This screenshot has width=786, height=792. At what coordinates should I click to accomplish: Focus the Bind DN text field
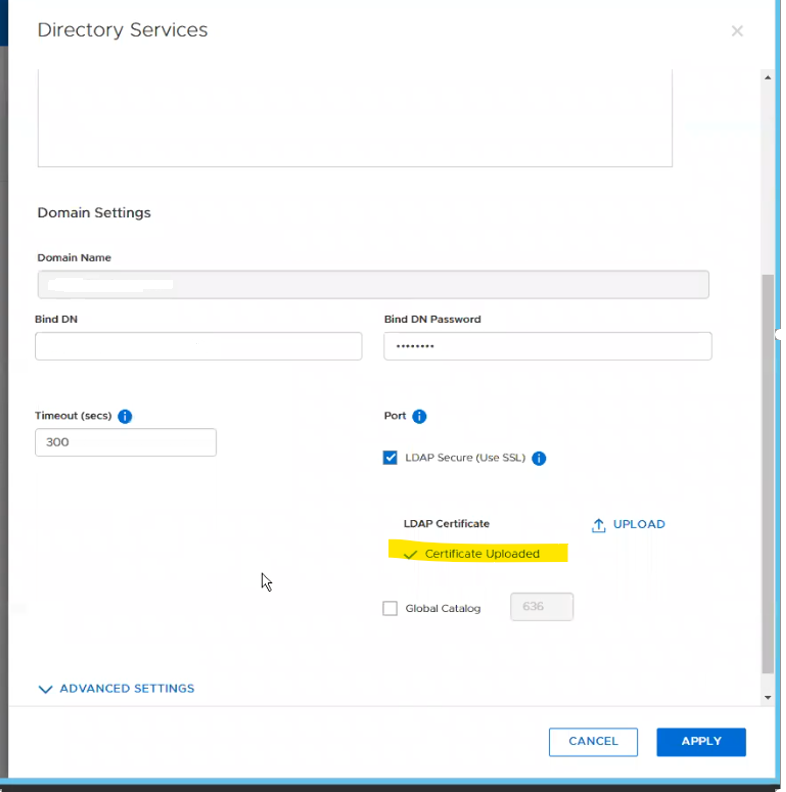198,346
